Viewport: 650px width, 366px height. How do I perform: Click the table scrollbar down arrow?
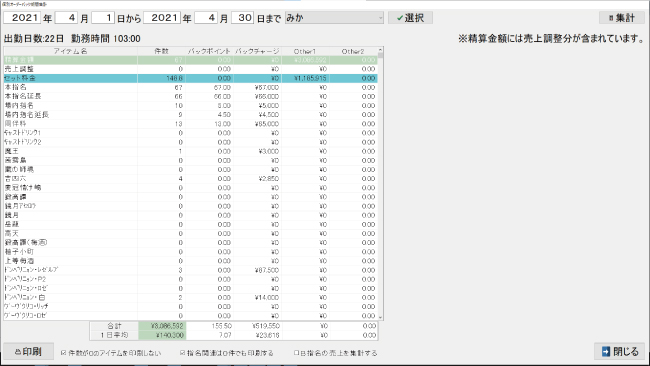coord(380,317)
